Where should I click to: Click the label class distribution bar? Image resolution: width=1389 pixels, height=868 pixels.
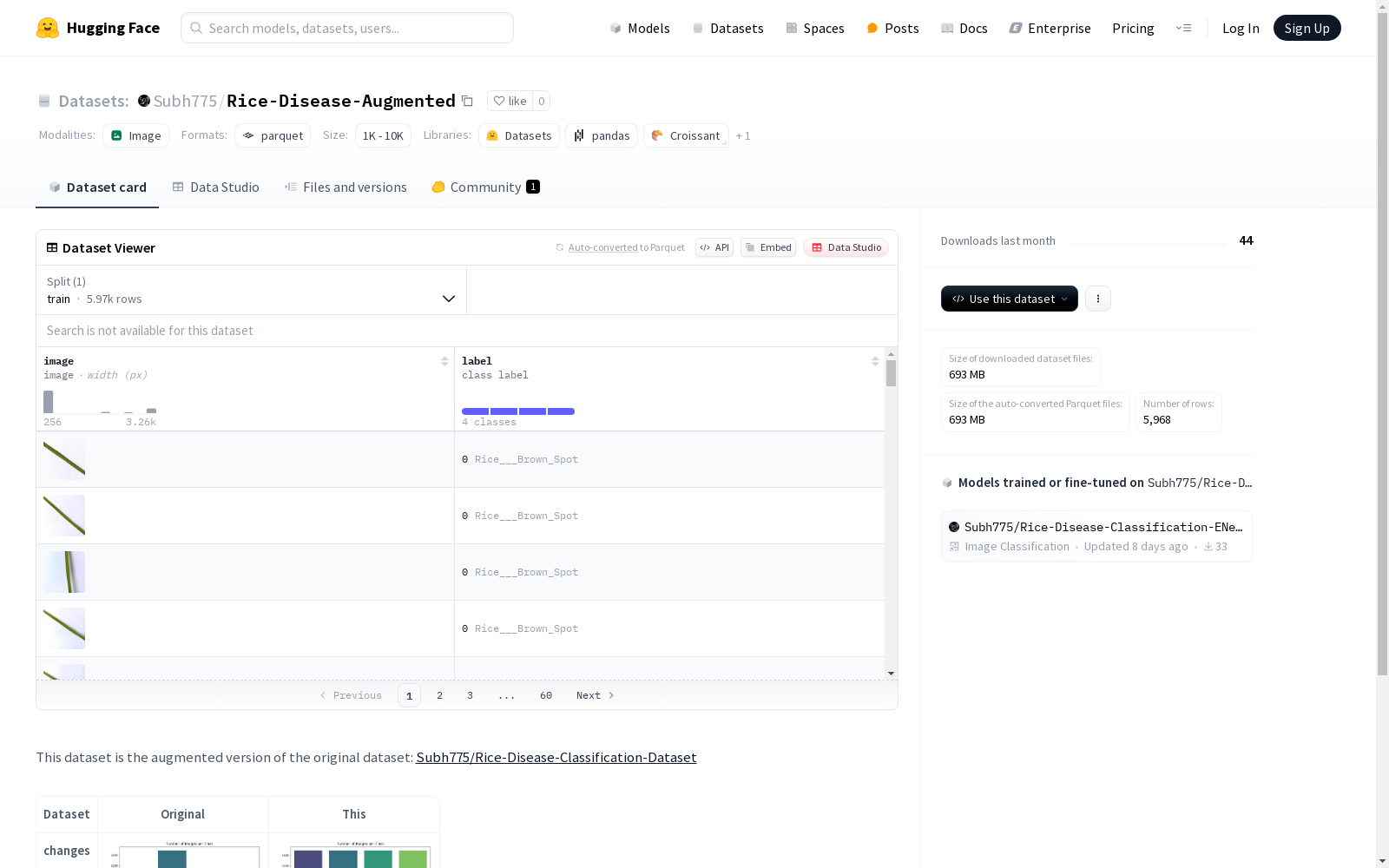point(518,411)
